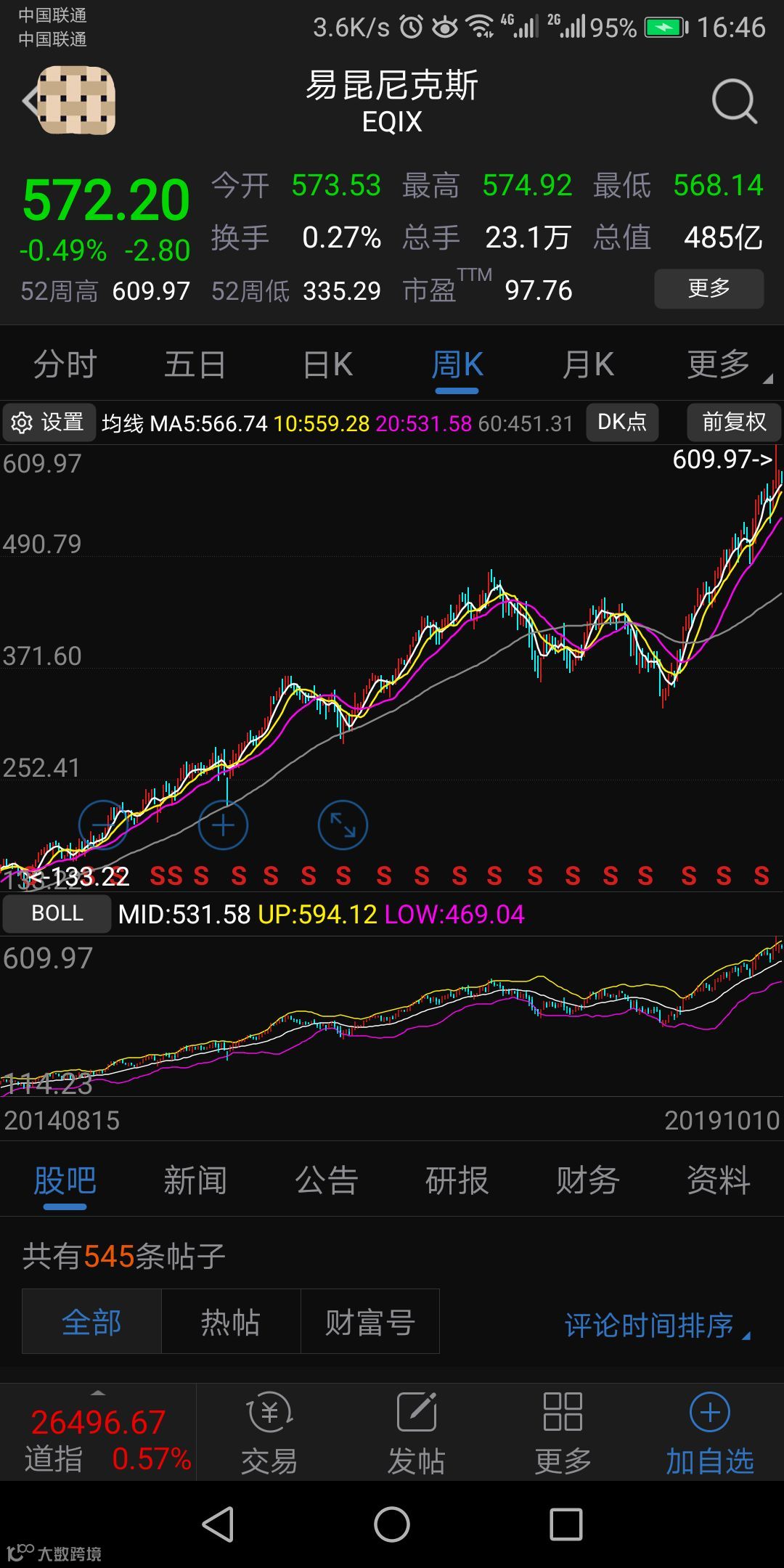Open the 公告 announcements tab

pos(327,1181)
